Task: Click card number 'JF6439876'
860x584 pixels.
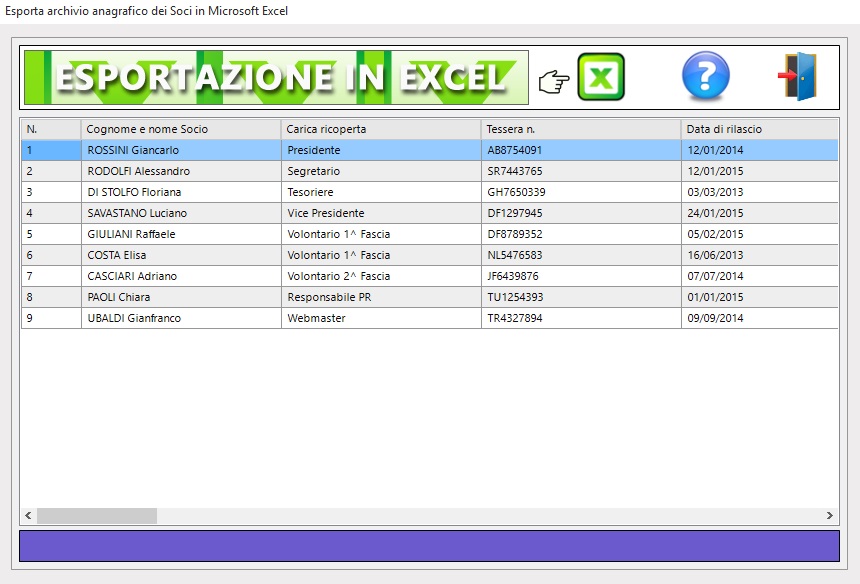Action: click(513, 276)
